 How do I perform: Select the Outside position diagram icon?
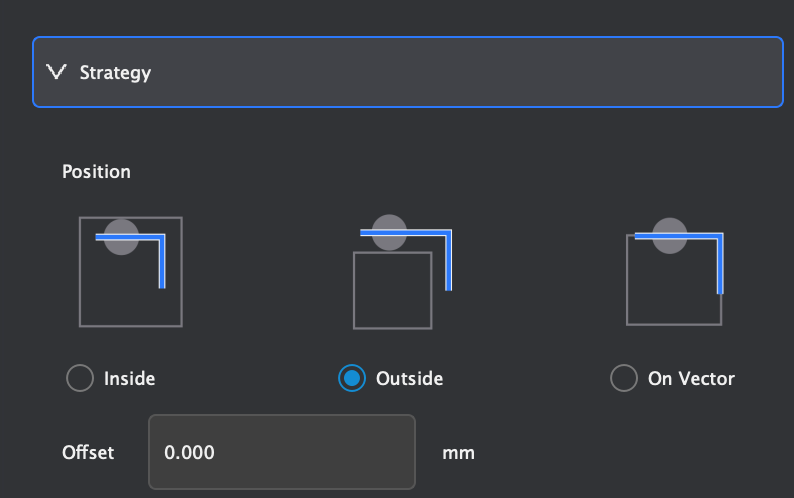click(x=403, y=271)
